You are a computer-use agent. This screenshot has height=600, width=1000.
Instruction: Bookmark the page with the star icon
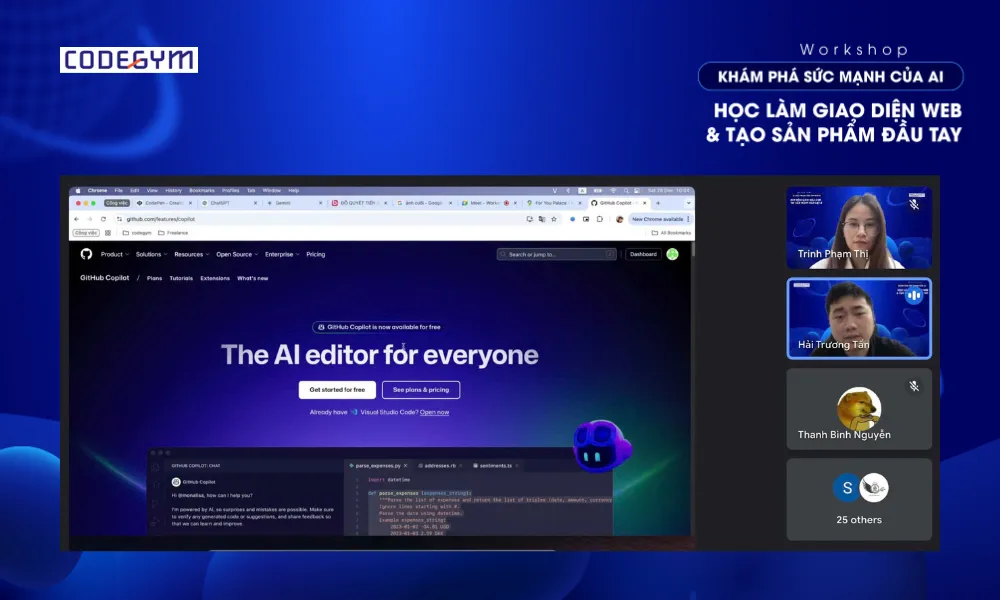pyautogui.click(x=554, y=219)
